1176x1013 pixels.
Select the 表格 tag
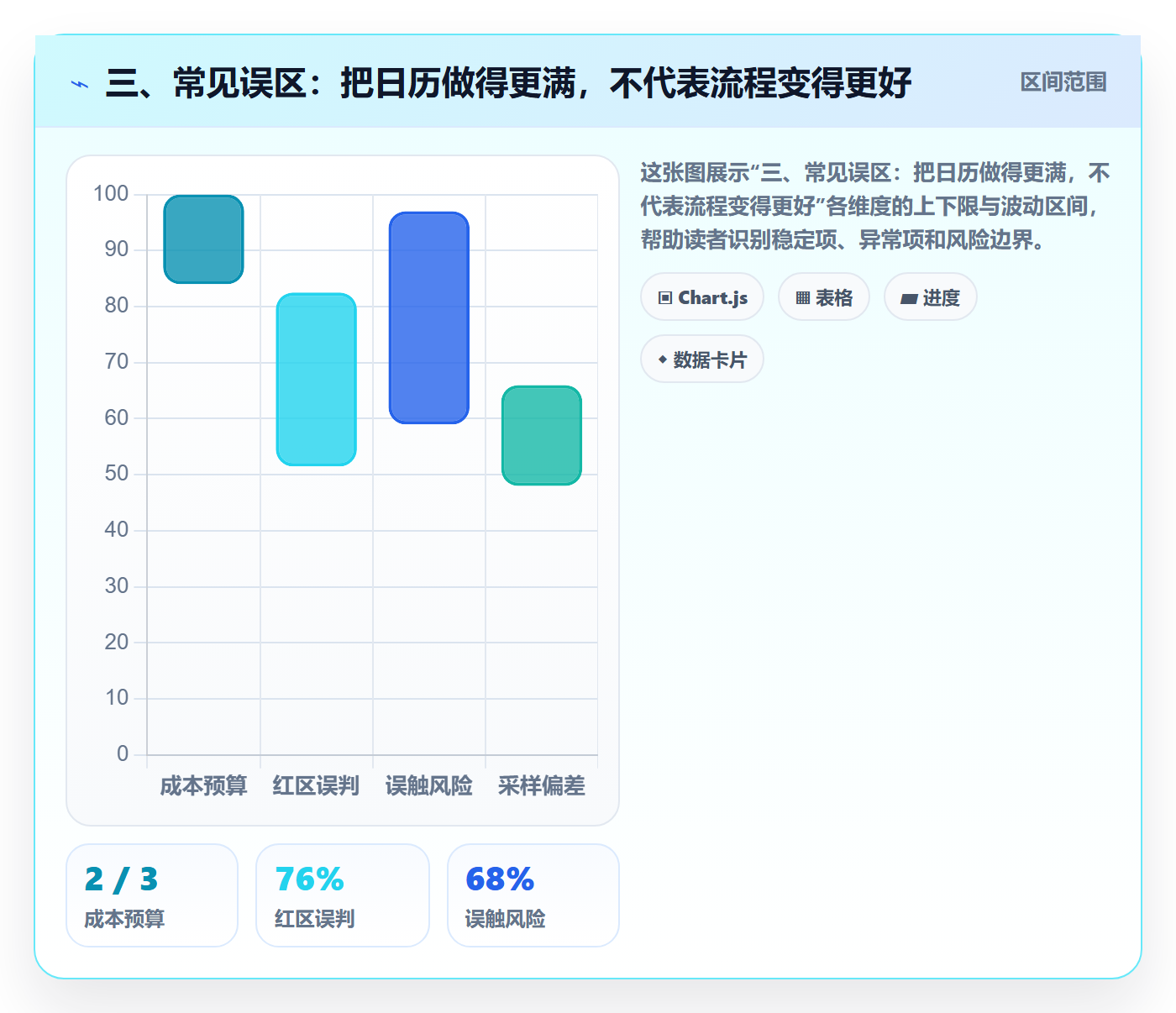pyautogui.click(x=824, y=297)
